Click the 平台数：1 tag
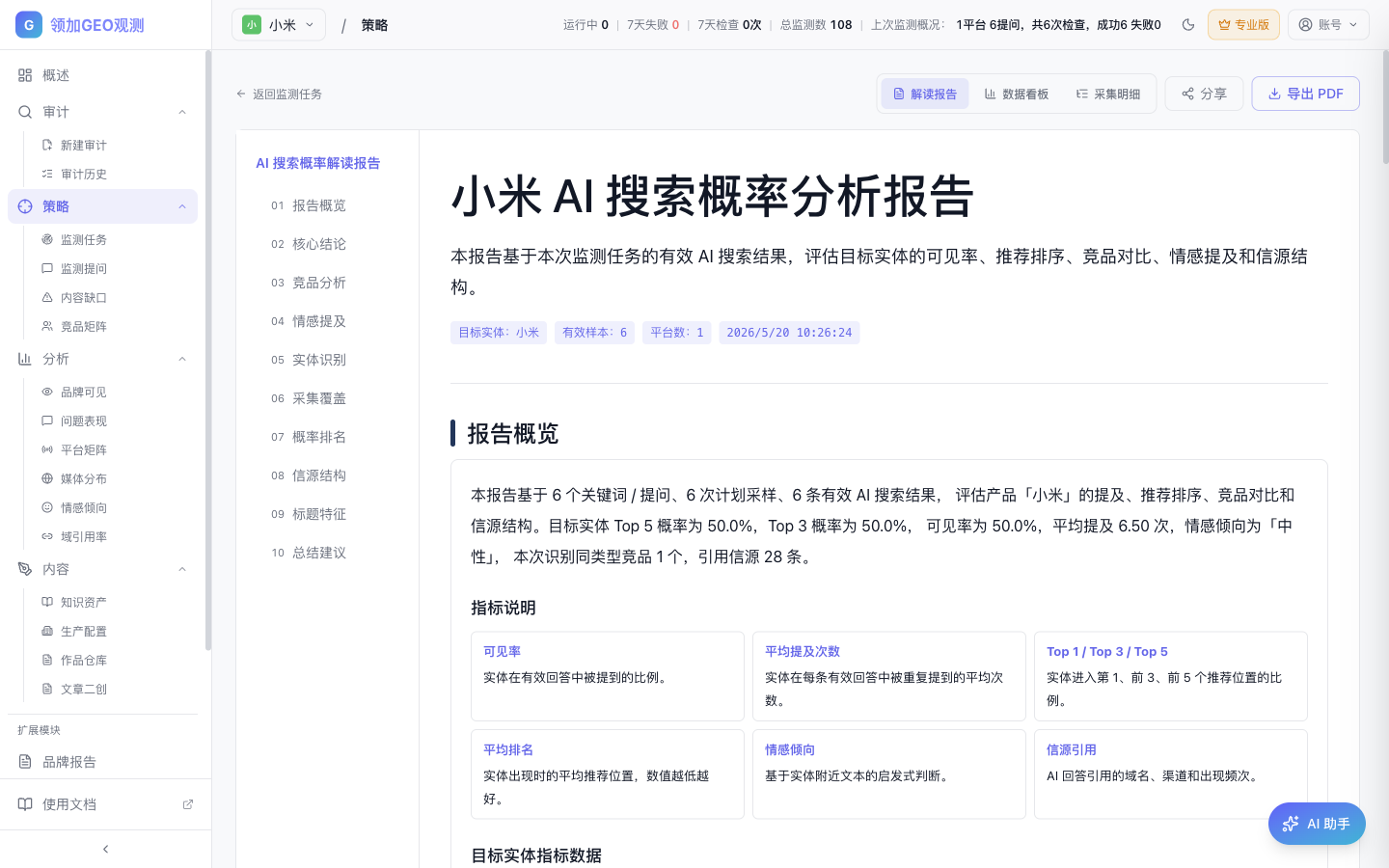Viewport: 1389px width, 868px height. [677, 333]
